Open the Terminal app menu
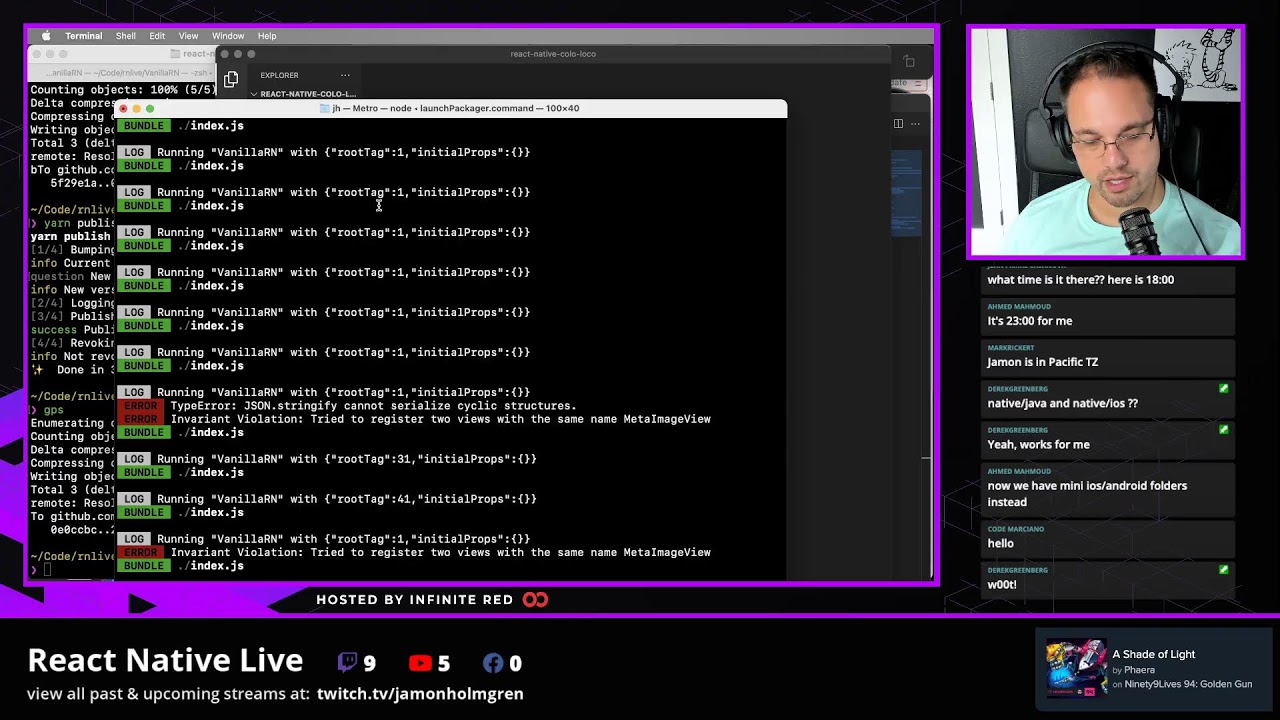 [83, 36]
